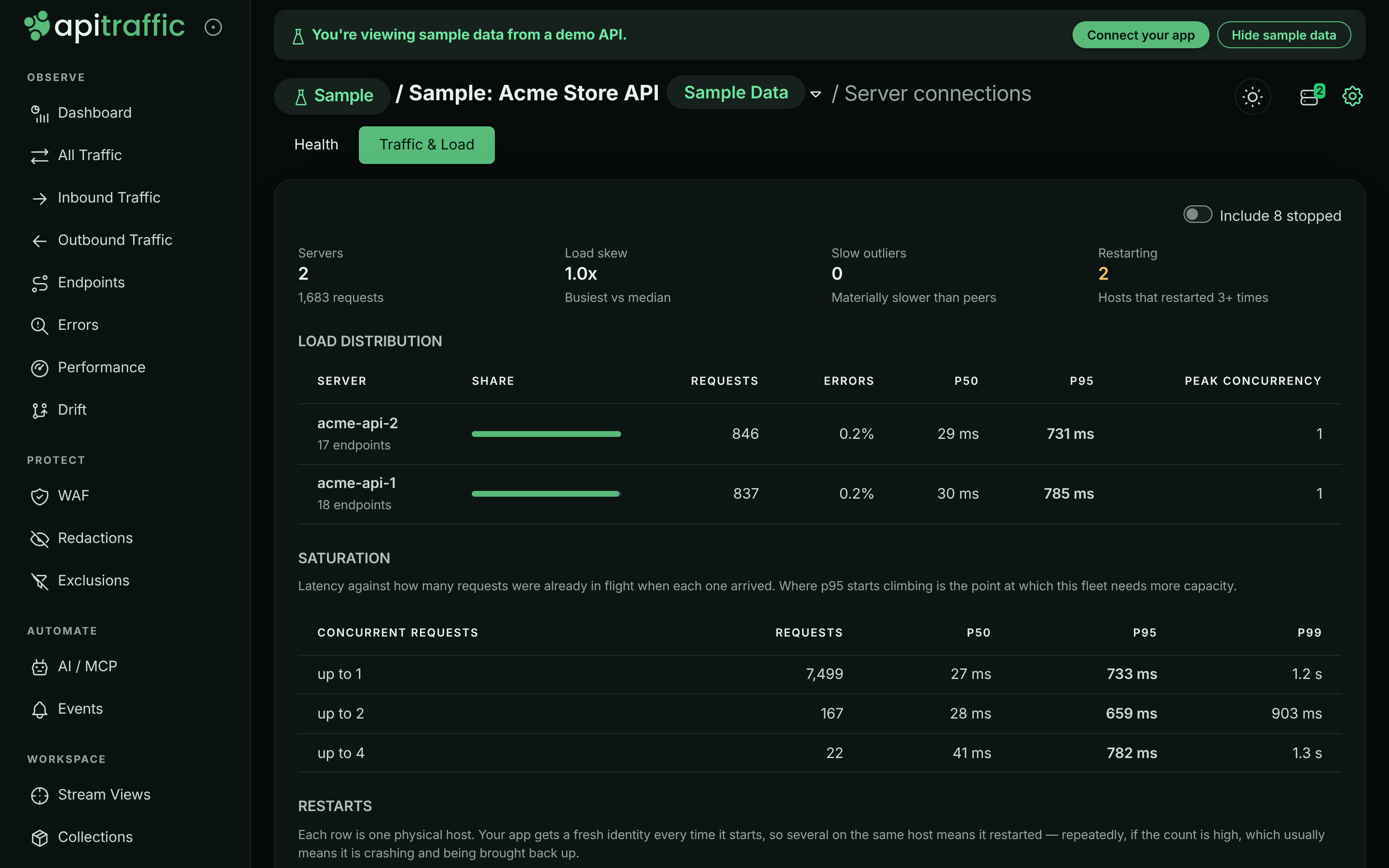Click the Collections box icon
1389x868 pixels.
pos(40,838)
